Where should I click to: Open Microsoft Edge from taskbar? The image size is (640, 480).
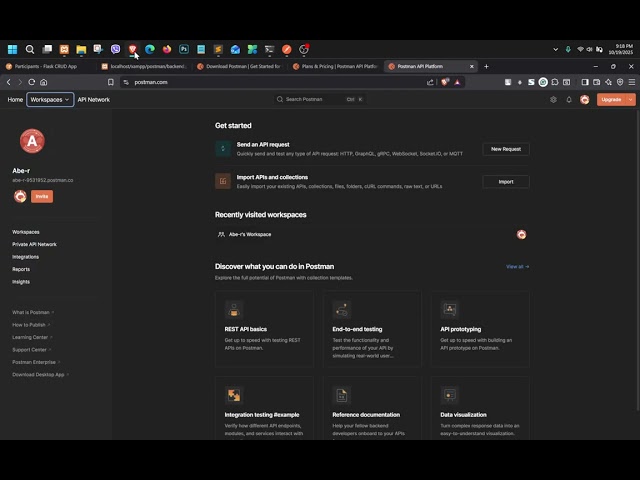pos(150,49)
